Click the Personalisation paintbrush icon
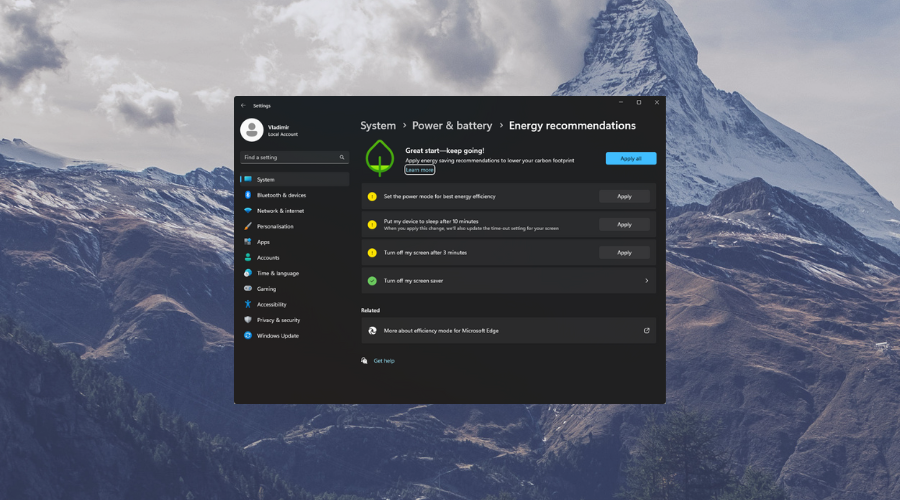The image size is (900, 500). [x=247, y=226]
